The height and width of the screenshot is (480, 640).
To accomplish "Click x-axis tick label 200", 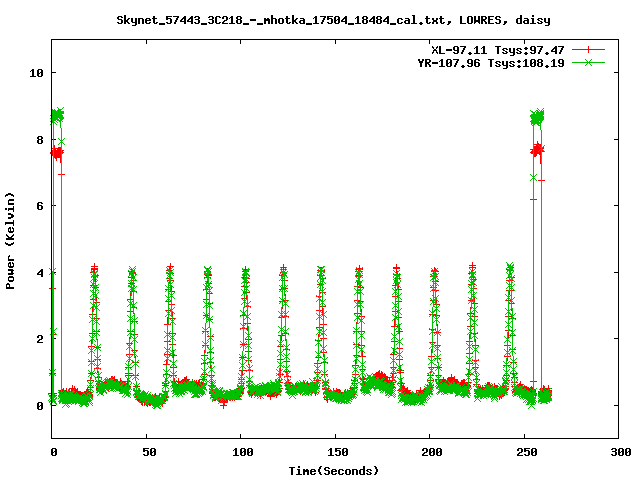I will pos(432,452).
